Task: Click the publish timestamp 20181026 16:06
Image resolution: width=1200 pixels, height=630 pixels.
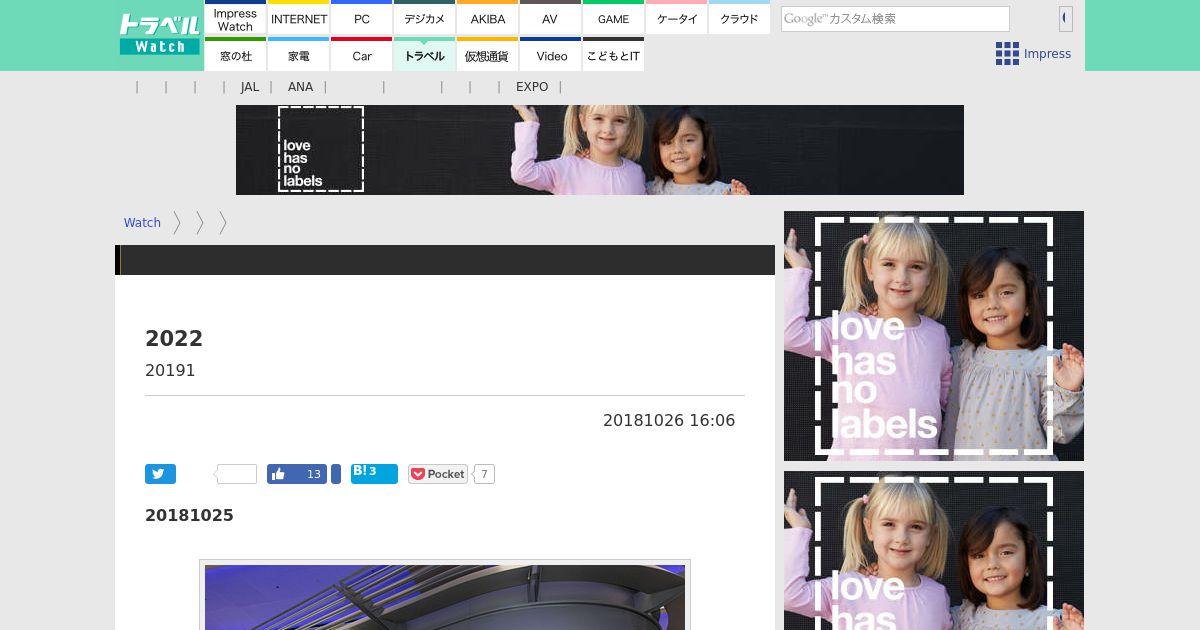Action: tap(669, 421)
